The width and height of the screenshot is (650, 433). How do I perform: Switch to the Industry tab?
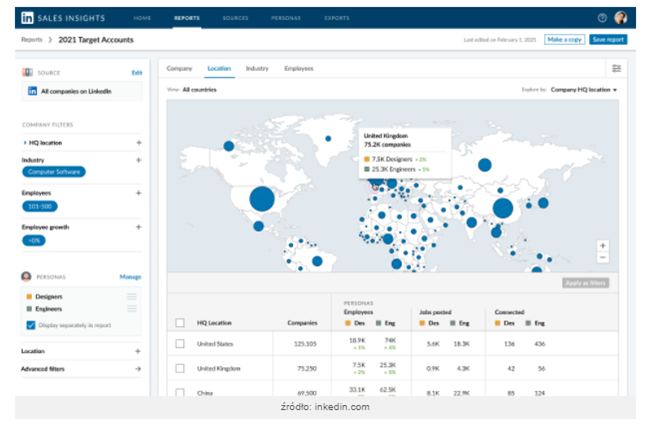[257, 68]
